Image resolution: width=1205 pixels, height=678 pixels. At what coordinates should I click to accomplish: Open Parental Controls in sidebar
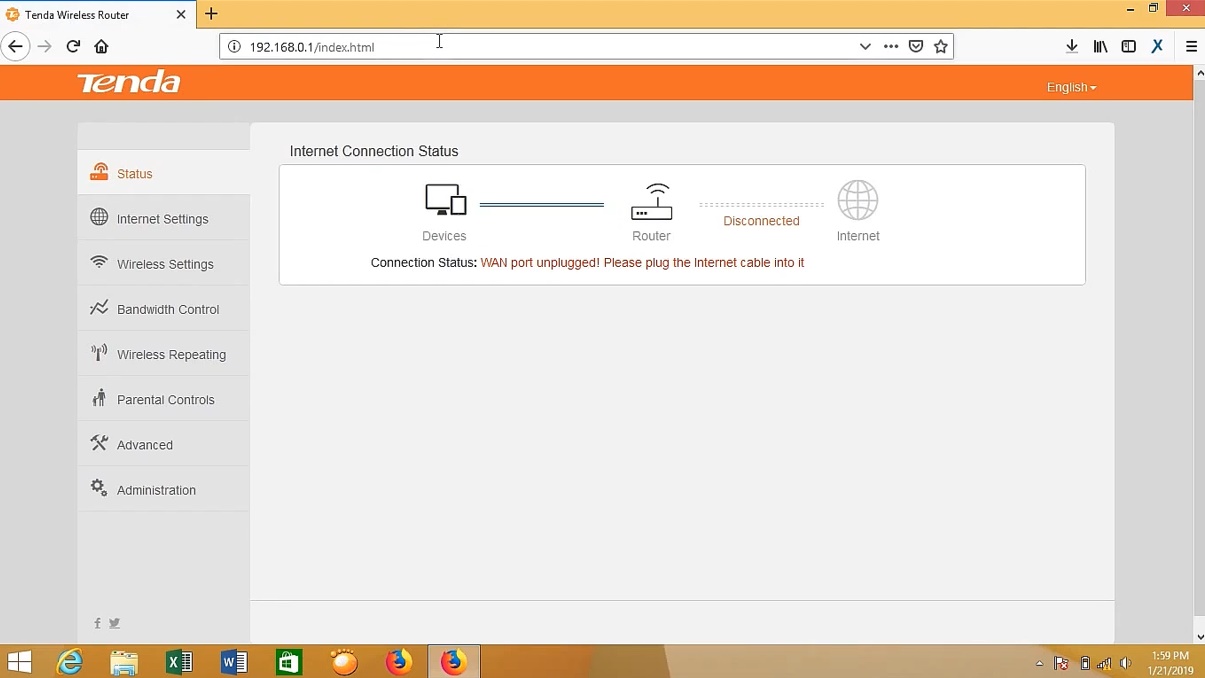point(163,398)
